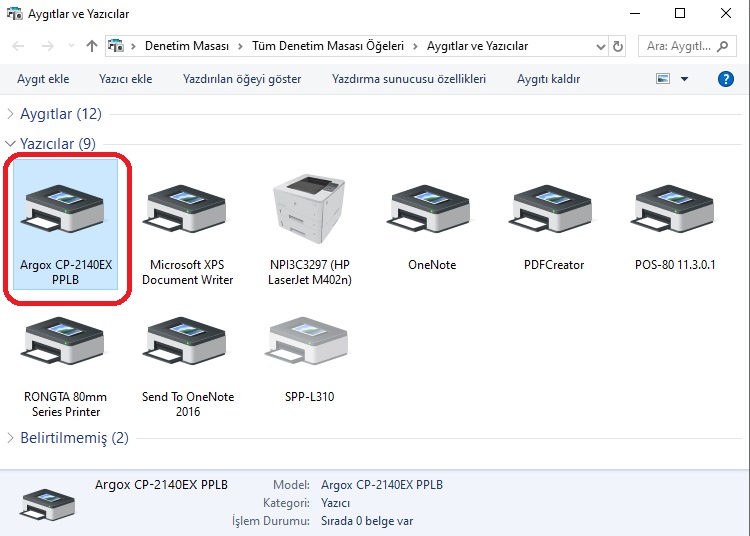The width and height of the screenshot is (750, 536).
Task: Select Send To OneNote 2016 printer
Action: [187, 346]
